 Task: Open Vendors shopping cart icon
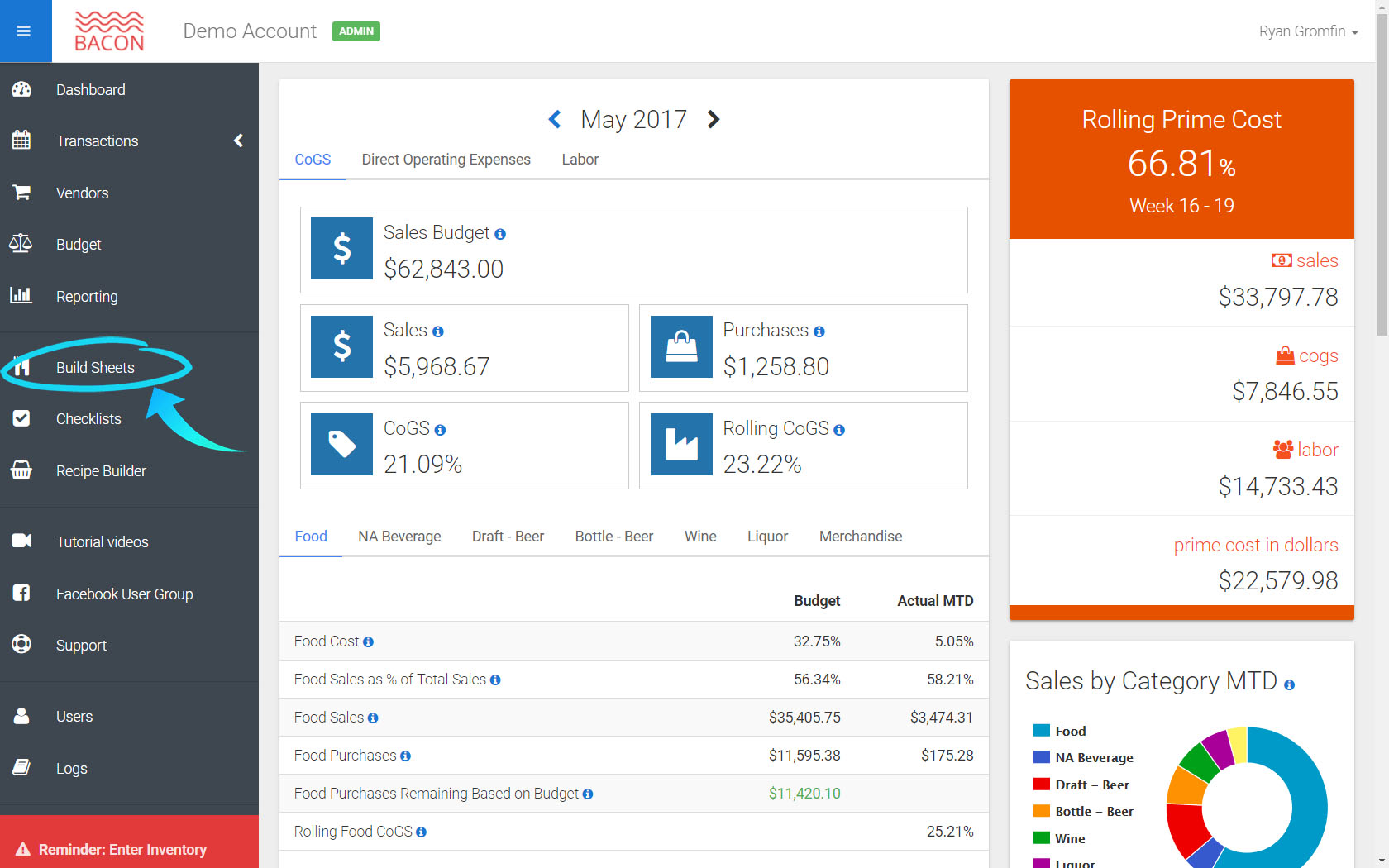[21, 193]
